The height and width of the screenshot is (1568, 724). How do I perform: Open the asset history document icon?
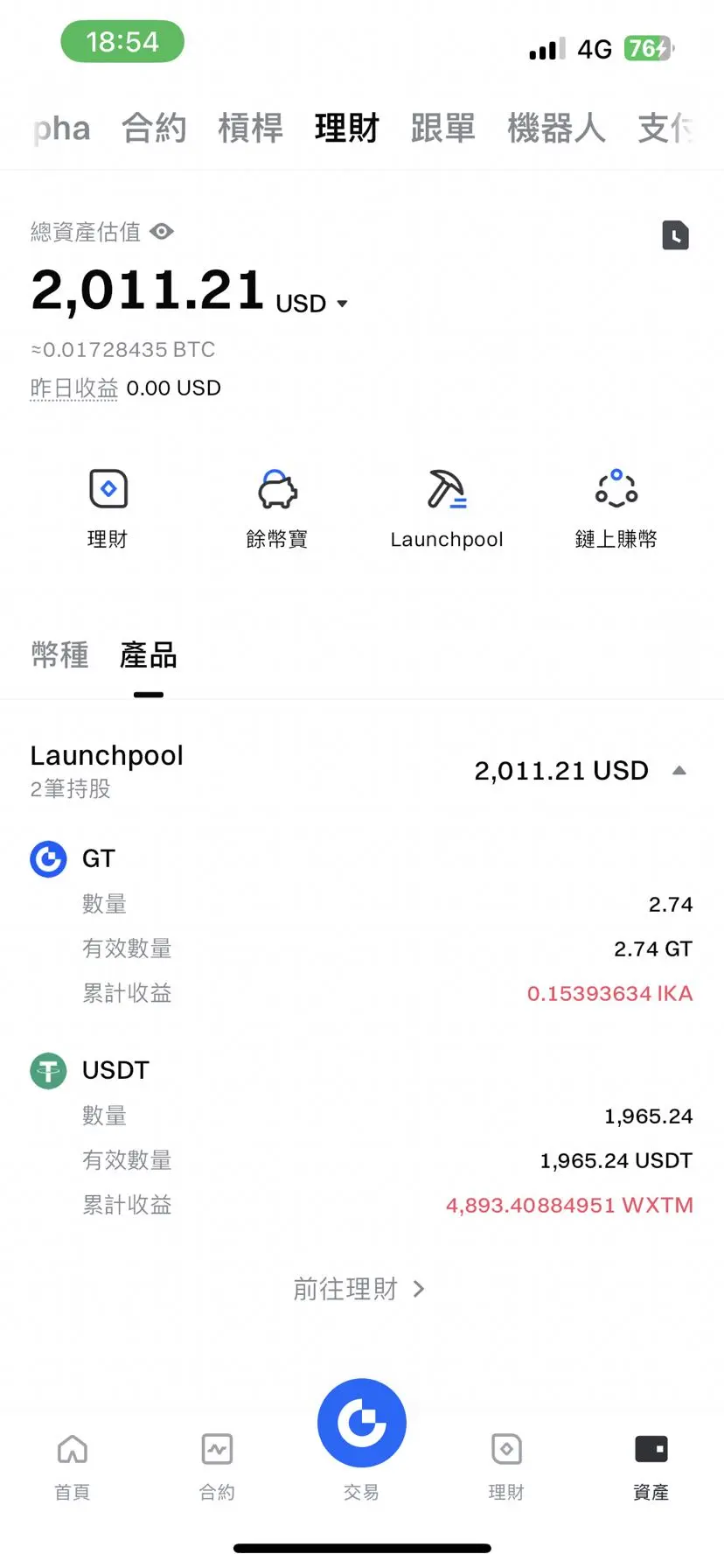point(675,235)
